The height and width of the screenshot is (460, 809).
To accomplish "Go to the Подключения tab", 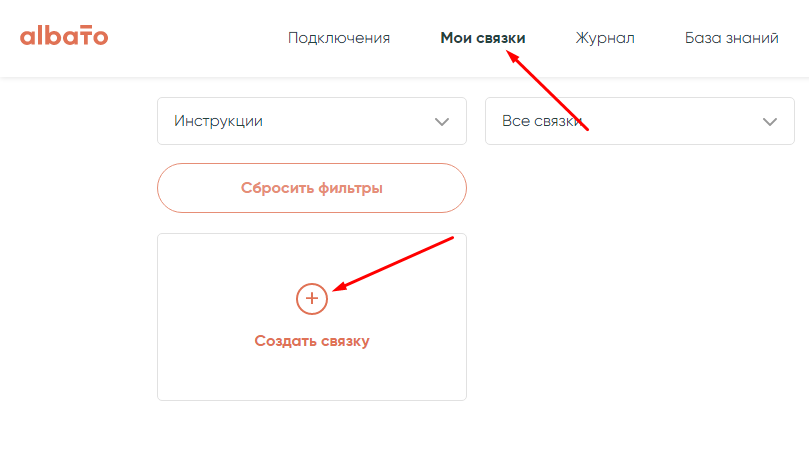I will pos(339,38).
